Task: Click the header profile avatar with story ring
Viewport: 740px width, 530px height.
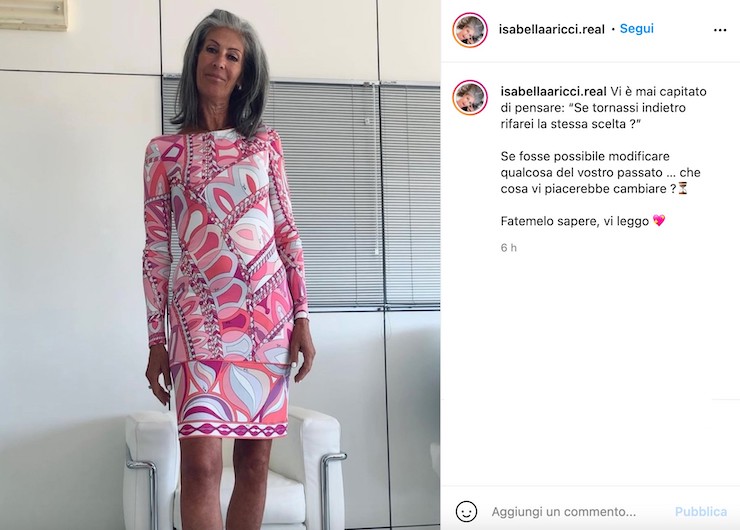Action: (470, 29)
